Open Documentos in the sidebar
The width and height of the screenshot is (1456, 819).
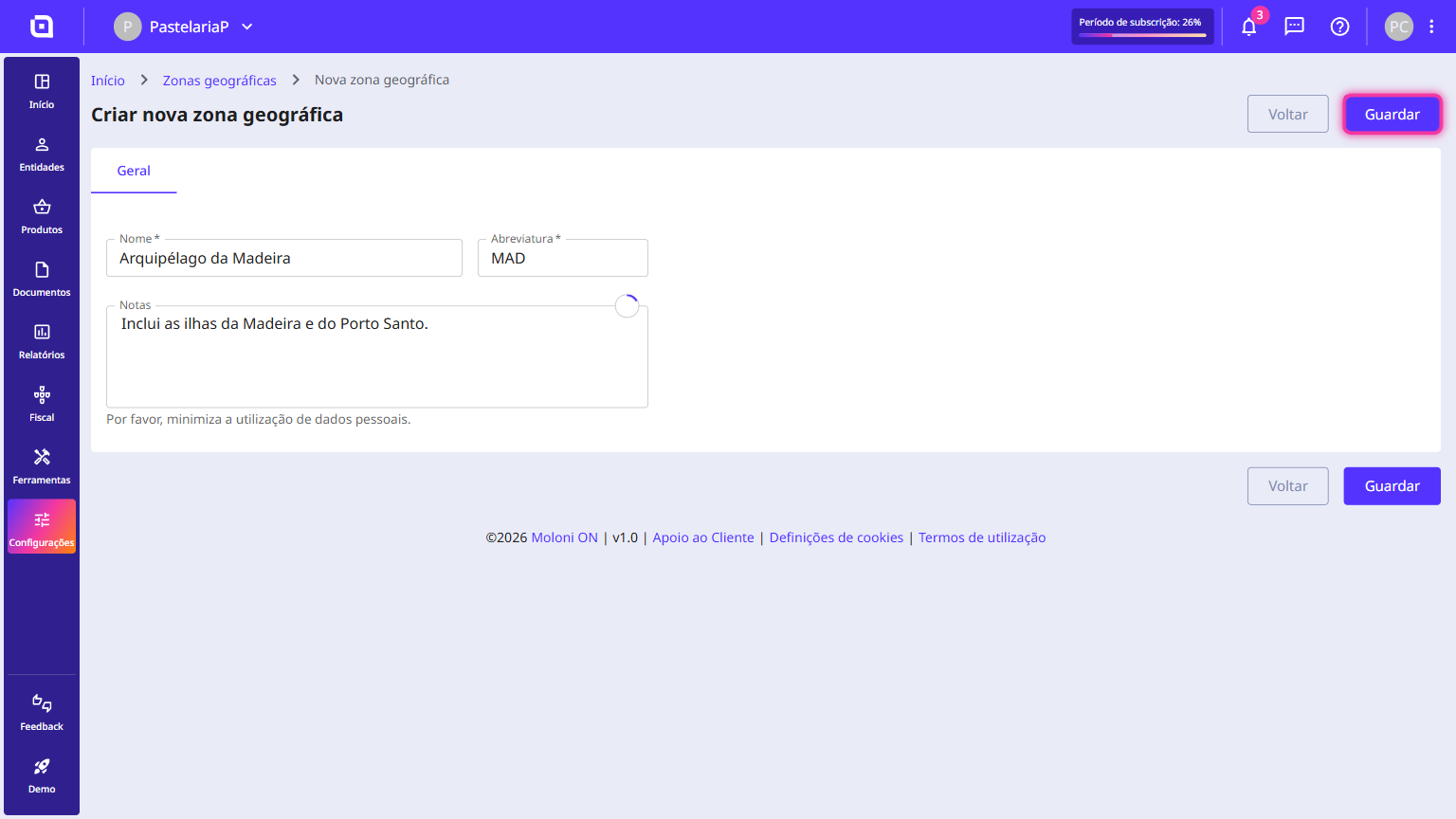(x=42, y=279)
